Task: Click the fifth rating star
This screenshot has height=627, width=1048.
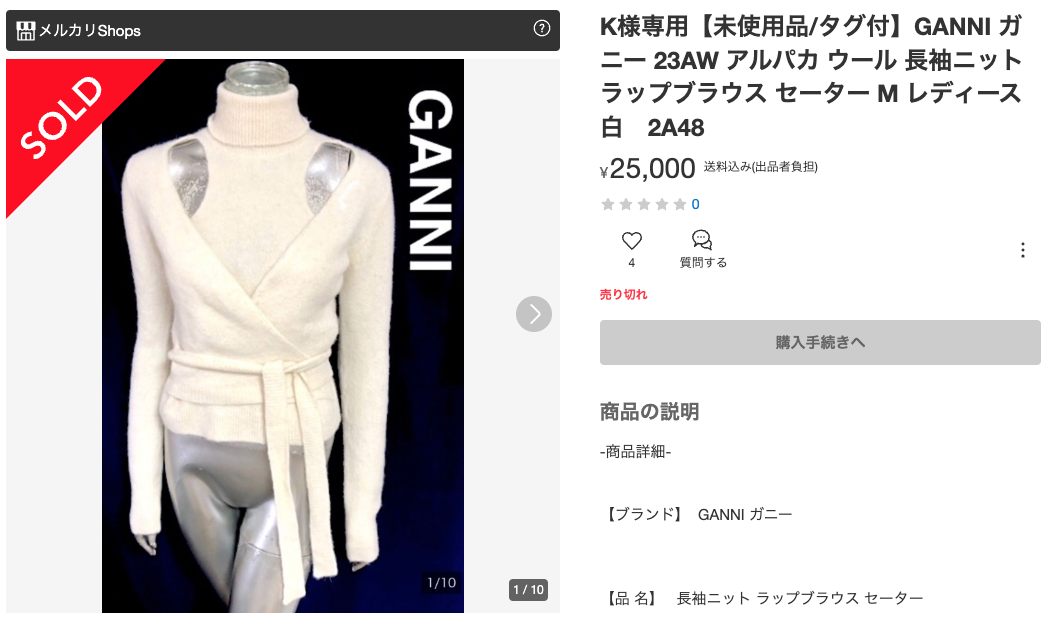Action: pos(680,205)
